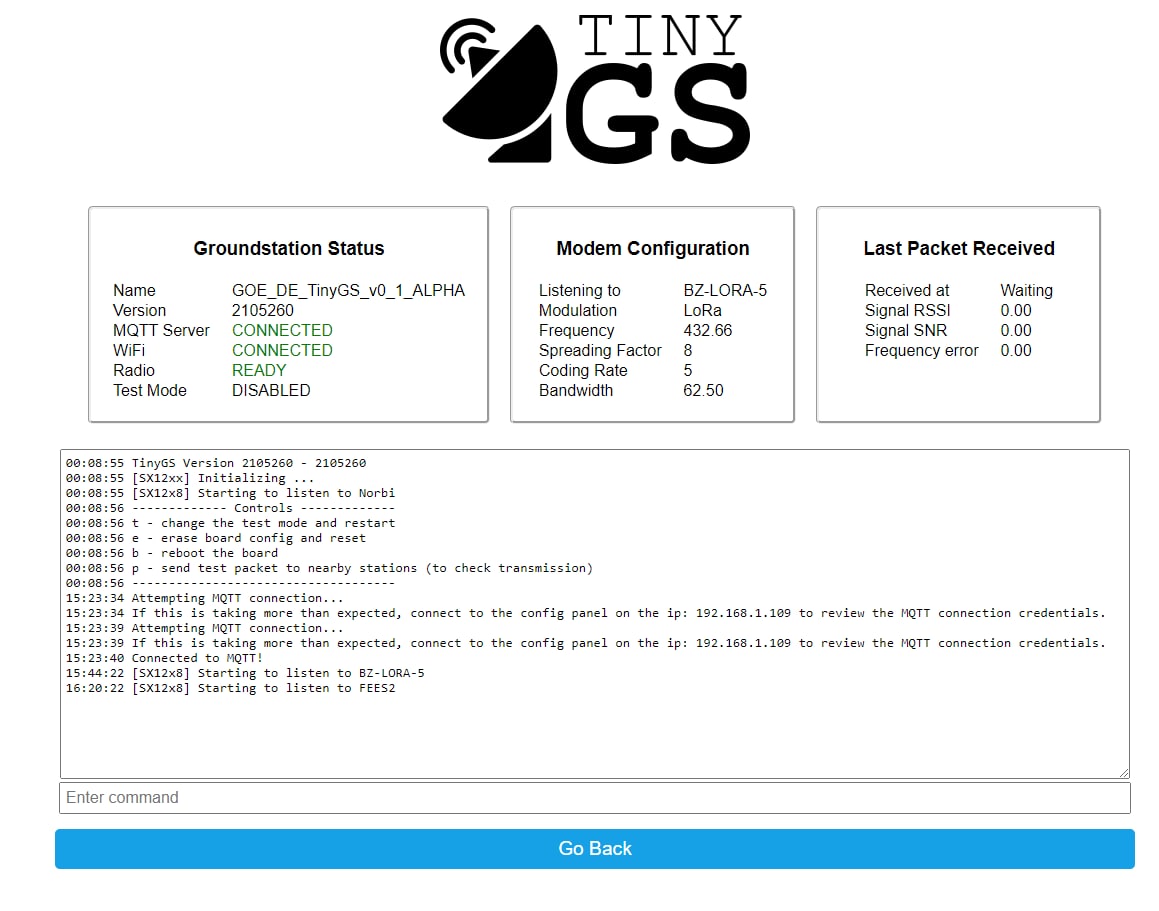Click the Modem Configuration heading

(652, 249)
